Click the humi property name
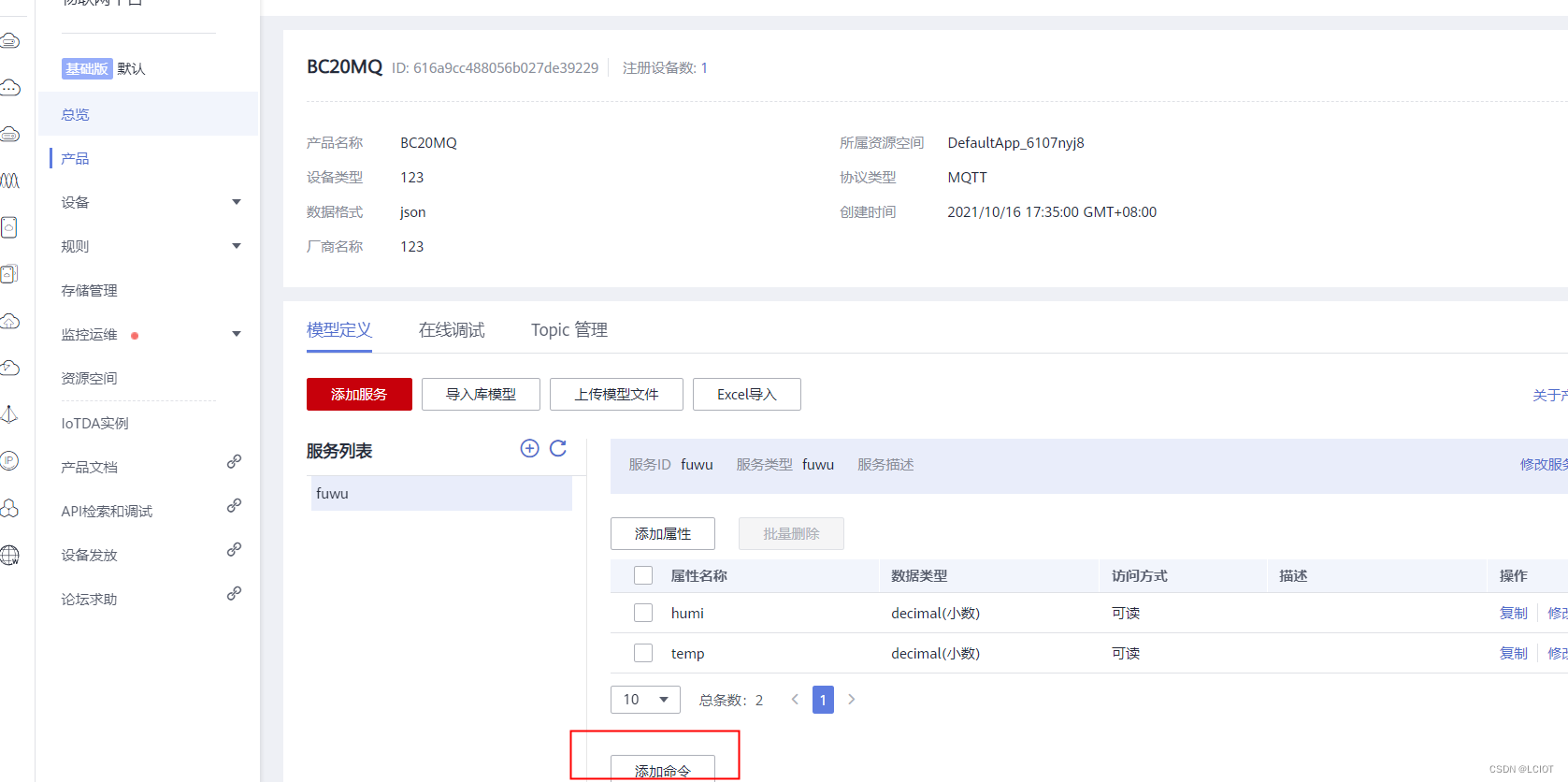Screen dimensions: 1568x782 point(687,614)
